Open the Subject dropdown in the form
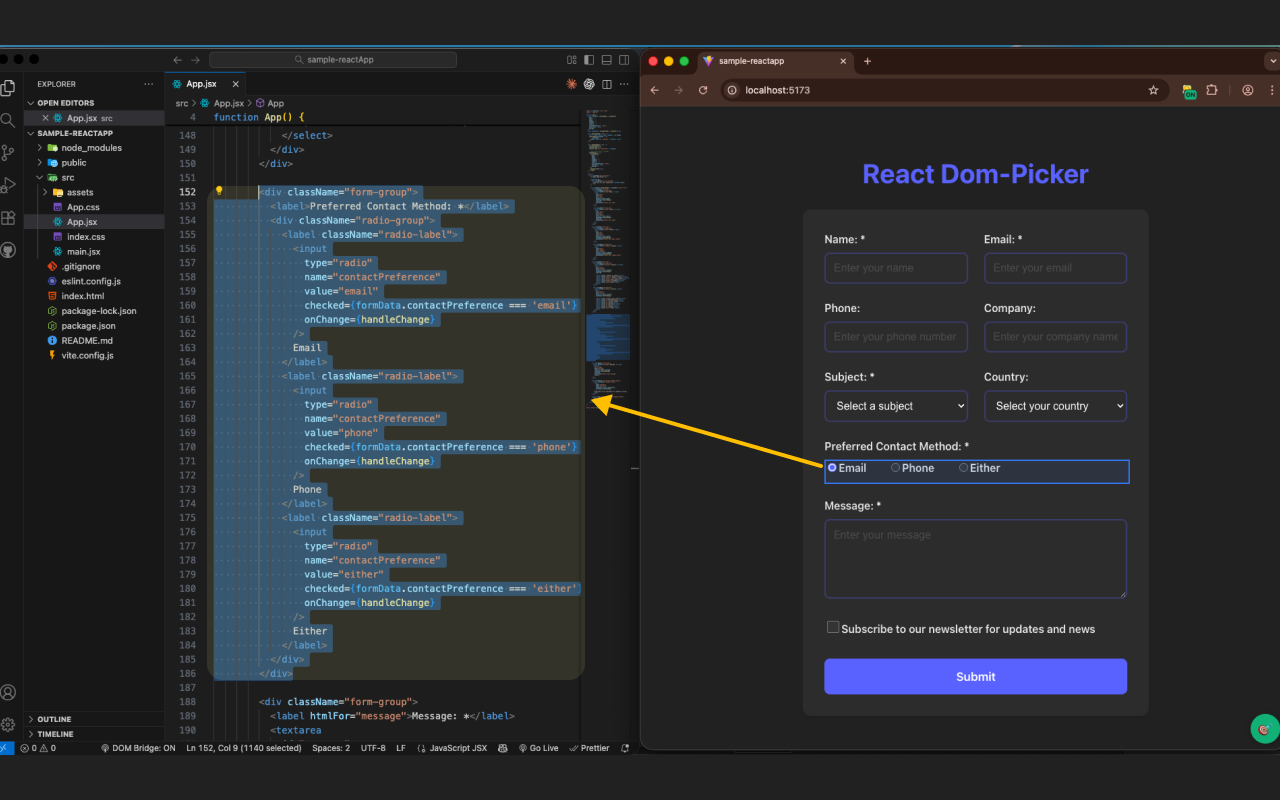Screen dimensions: 1280x800 pos(895,405)
